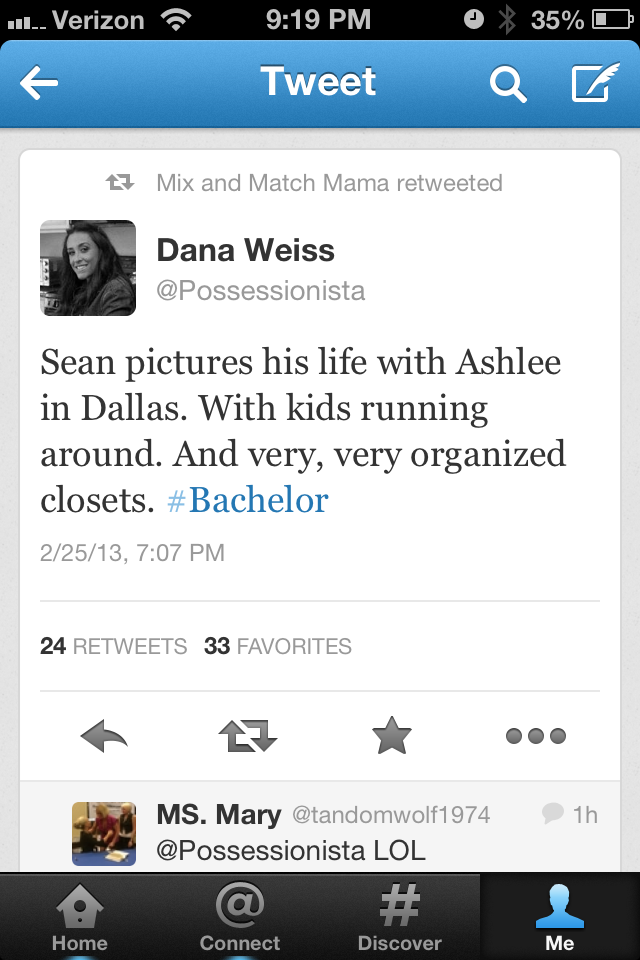Switch to the Home tab
Viewport: 640px width, 960px height.
pyautogui.click(x=79, y=916)
